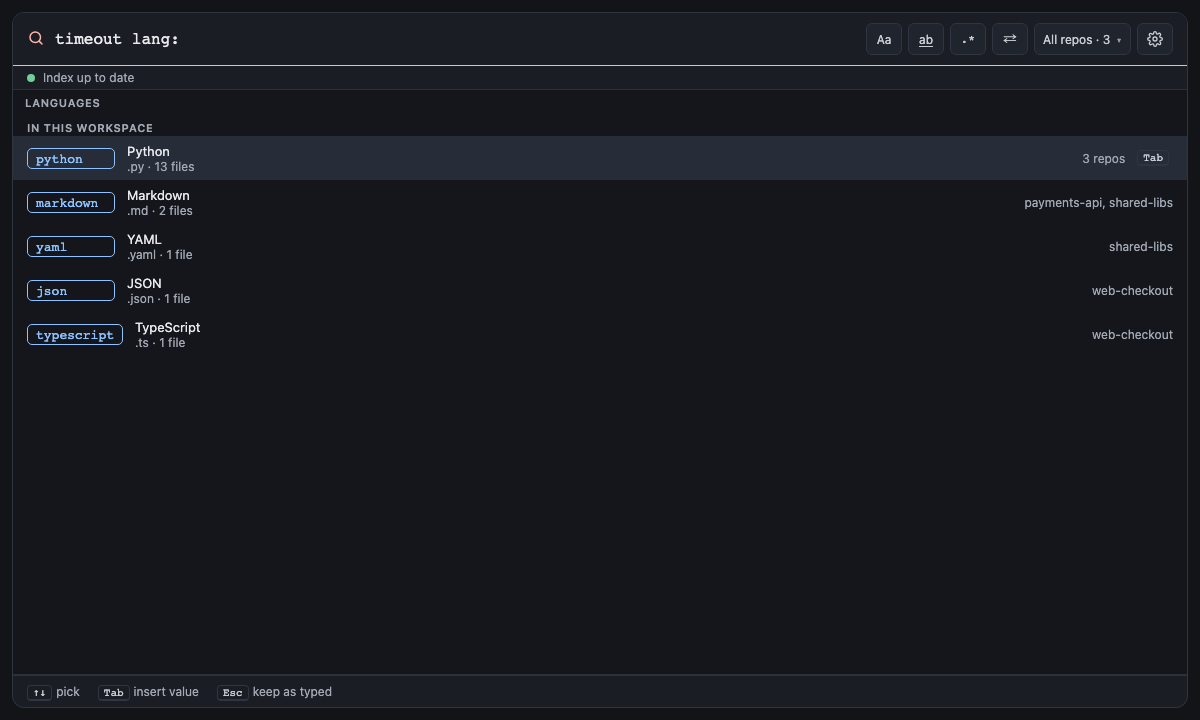The height and width of the screenshot is (720, 1200).
Task: Toggle whole word (ab) matching
Action: pos(926,39)
